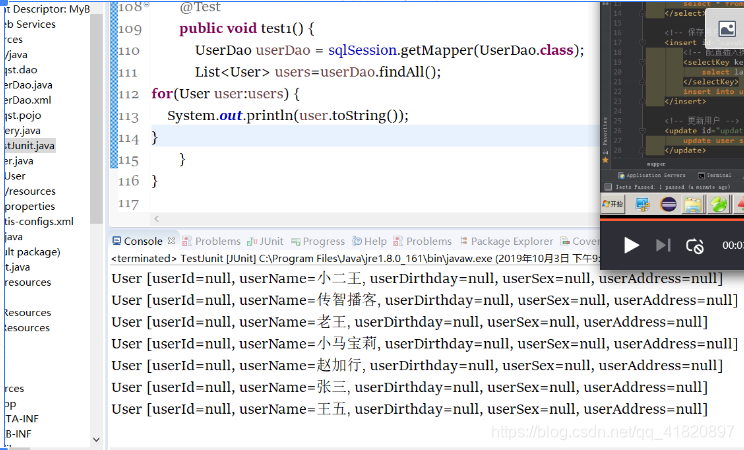The image size is (744, 450).
Task: Switch to the second Problems tab
Action: point(423,241)
